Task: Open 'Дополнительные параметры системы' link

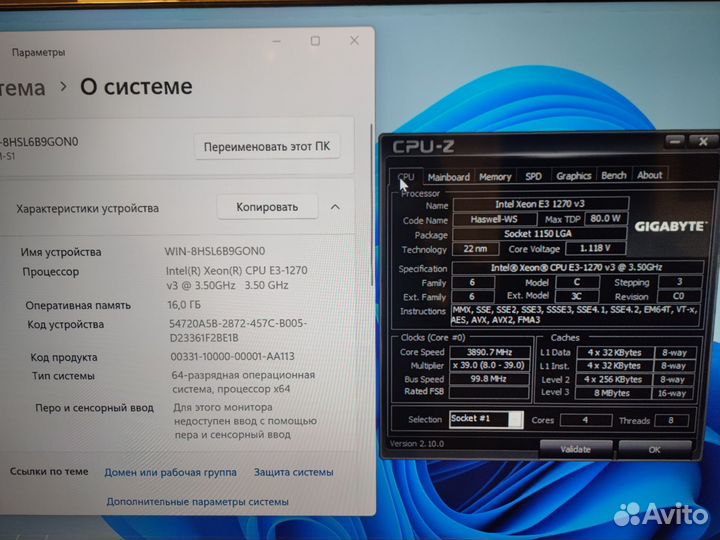Action: pos(197,502)
